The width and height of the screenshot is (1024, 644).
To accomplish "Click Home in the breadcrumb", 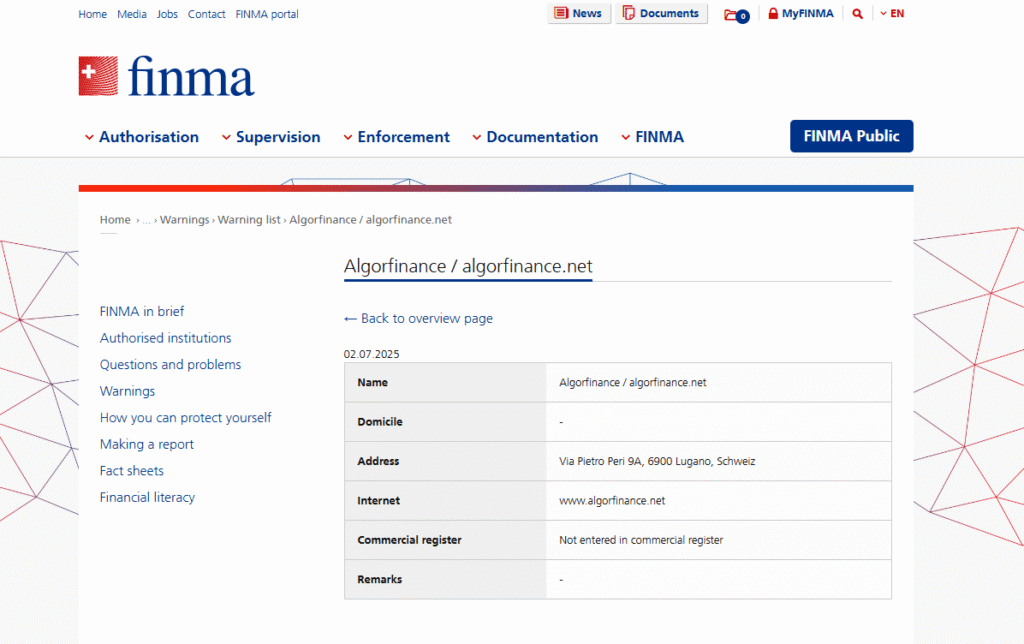I will click(115, 219).
